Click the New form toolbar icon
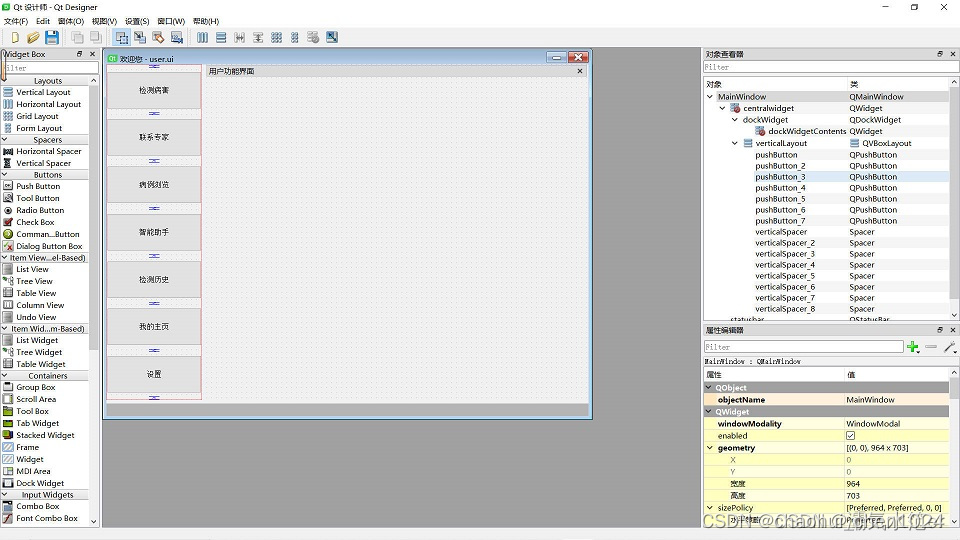The height and width of the screenshot is (540, 960). 15,37
